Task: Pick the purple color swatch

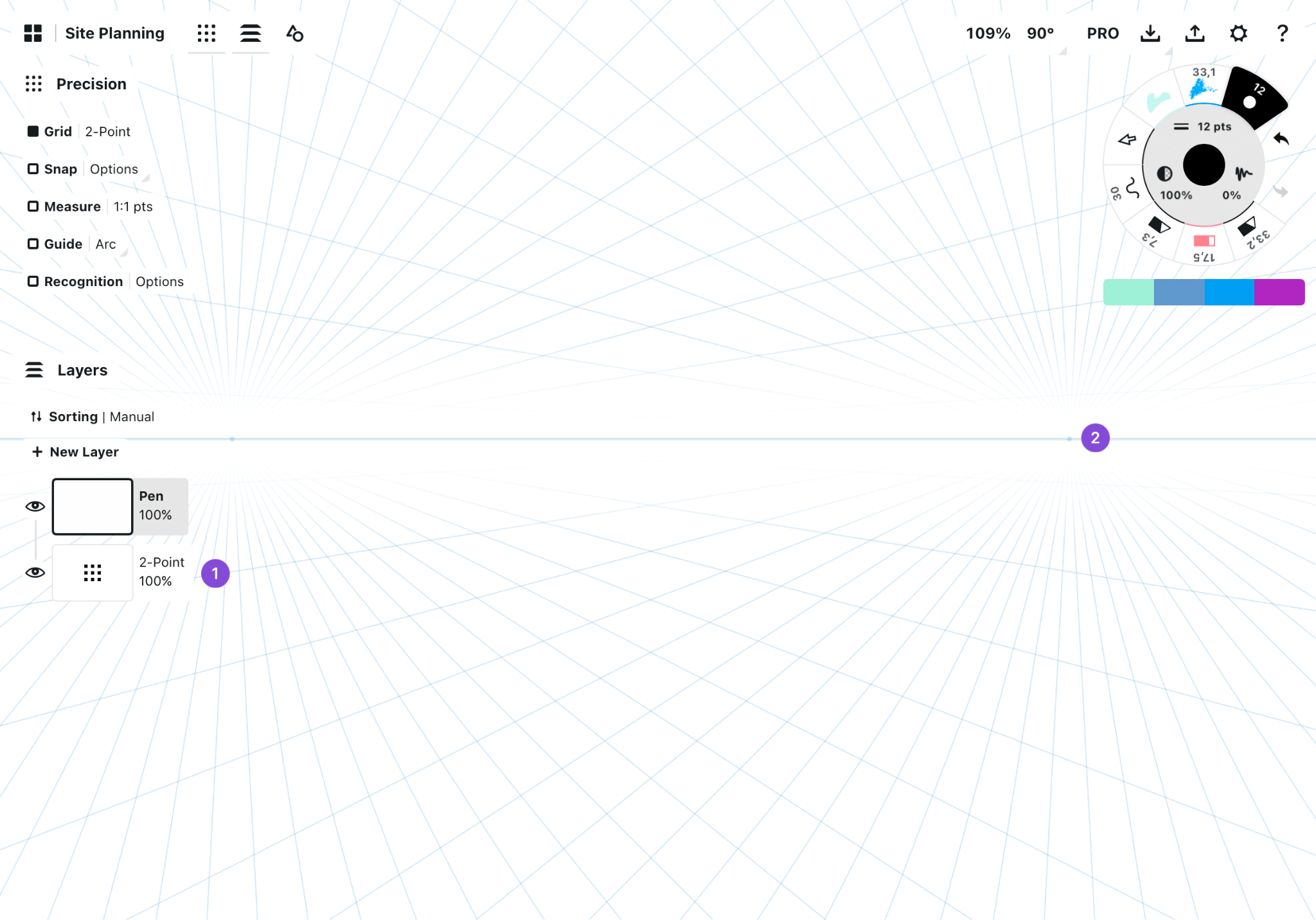Action: pyautogui.click(x=1279, y=292)
